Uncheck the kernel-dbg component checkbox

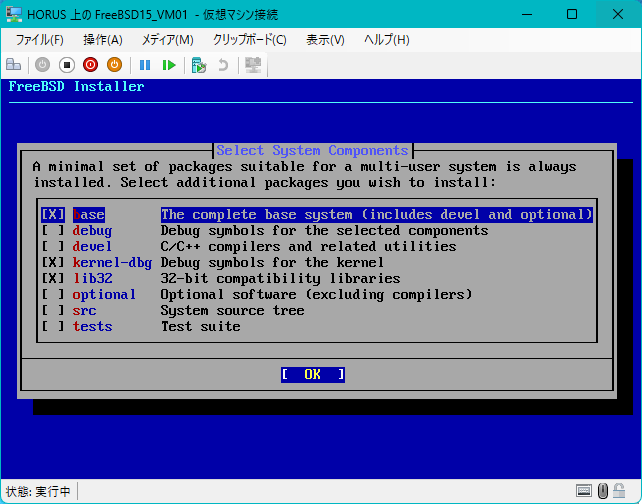click(x=53, y=262)
